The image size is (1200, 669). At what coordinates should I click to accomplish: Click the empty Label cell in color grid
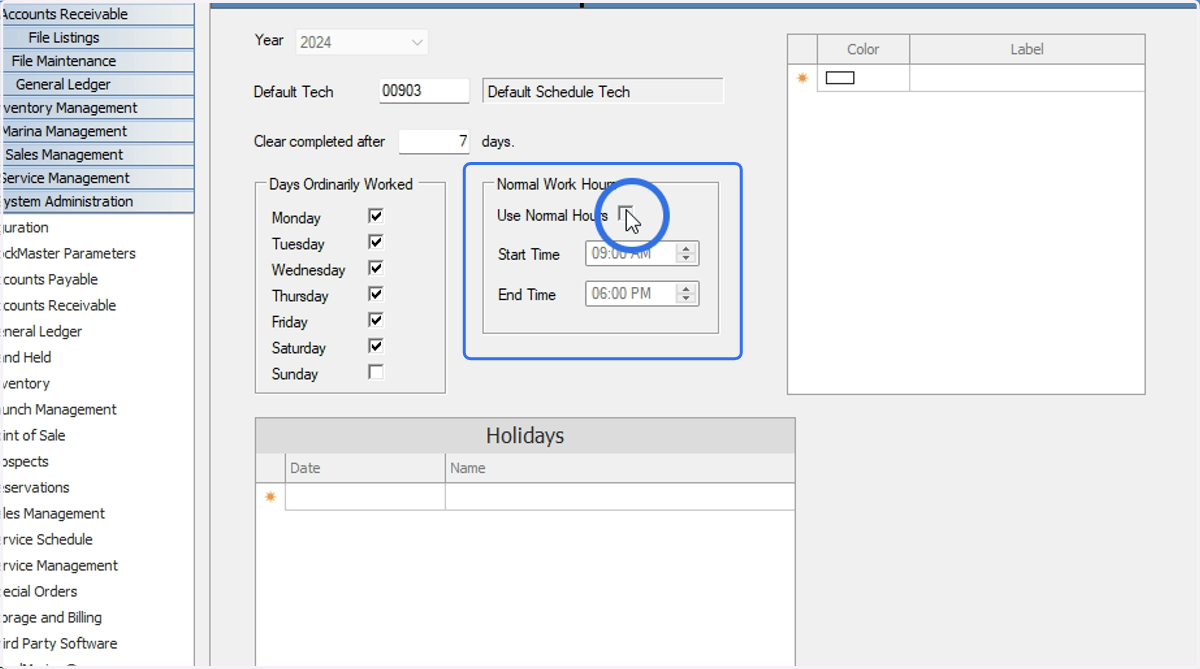point(1027,78)
